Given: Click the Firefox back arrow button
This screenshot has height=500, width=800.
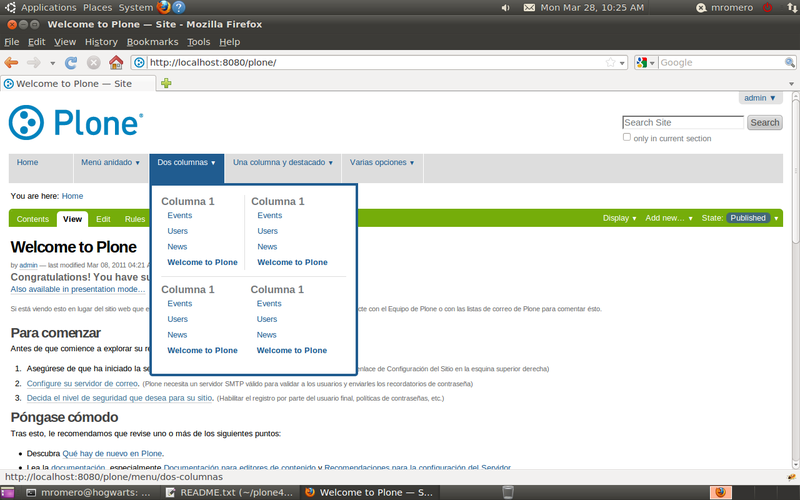Looking at the screenshot, I should point(12,62).
